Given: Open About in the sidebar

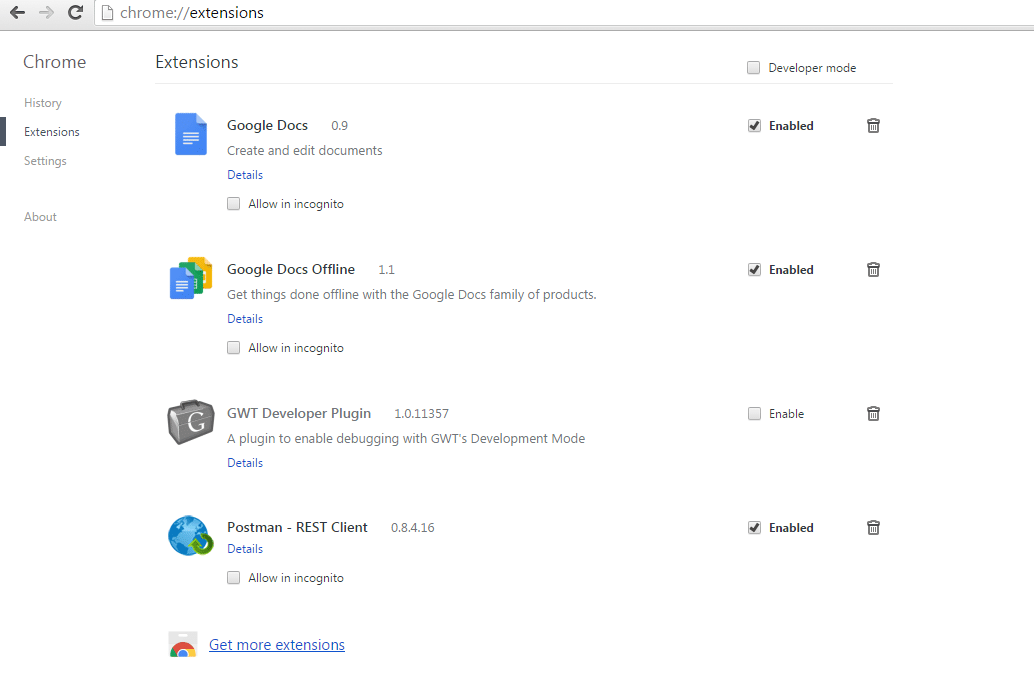Looking at the screenshot, I should click(40, 216).
